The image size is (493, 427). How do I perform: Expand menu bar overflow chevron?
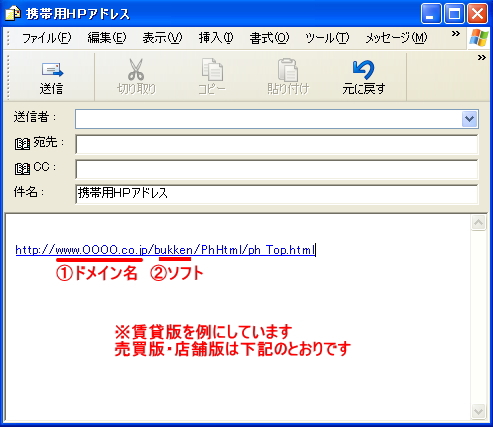[x=456, y=33]
